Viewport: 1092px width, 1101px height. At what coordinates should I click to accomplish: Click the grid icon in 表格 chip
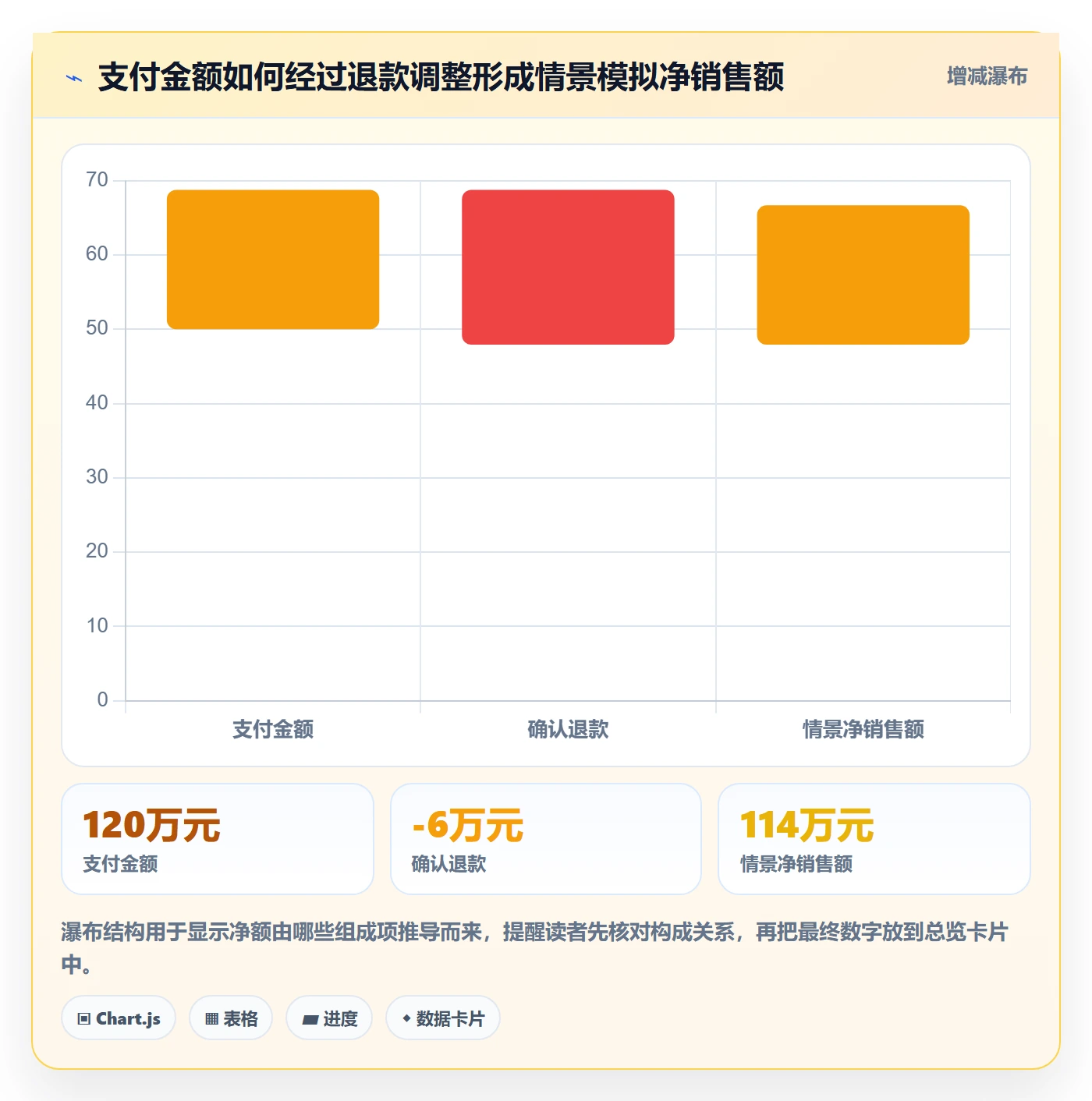coord(211,1019)
